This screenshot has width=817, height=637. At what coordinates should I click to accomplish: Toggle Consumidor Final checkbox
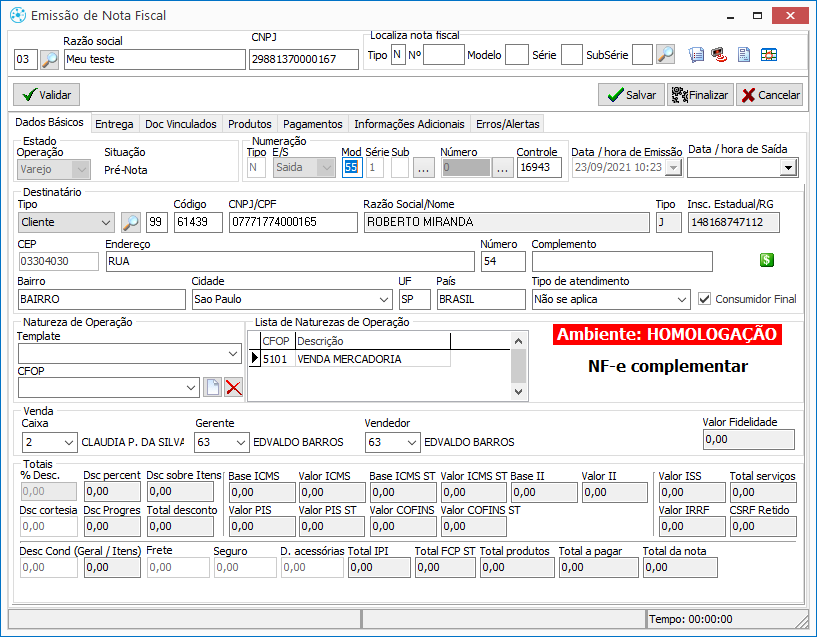click(704, 299)
